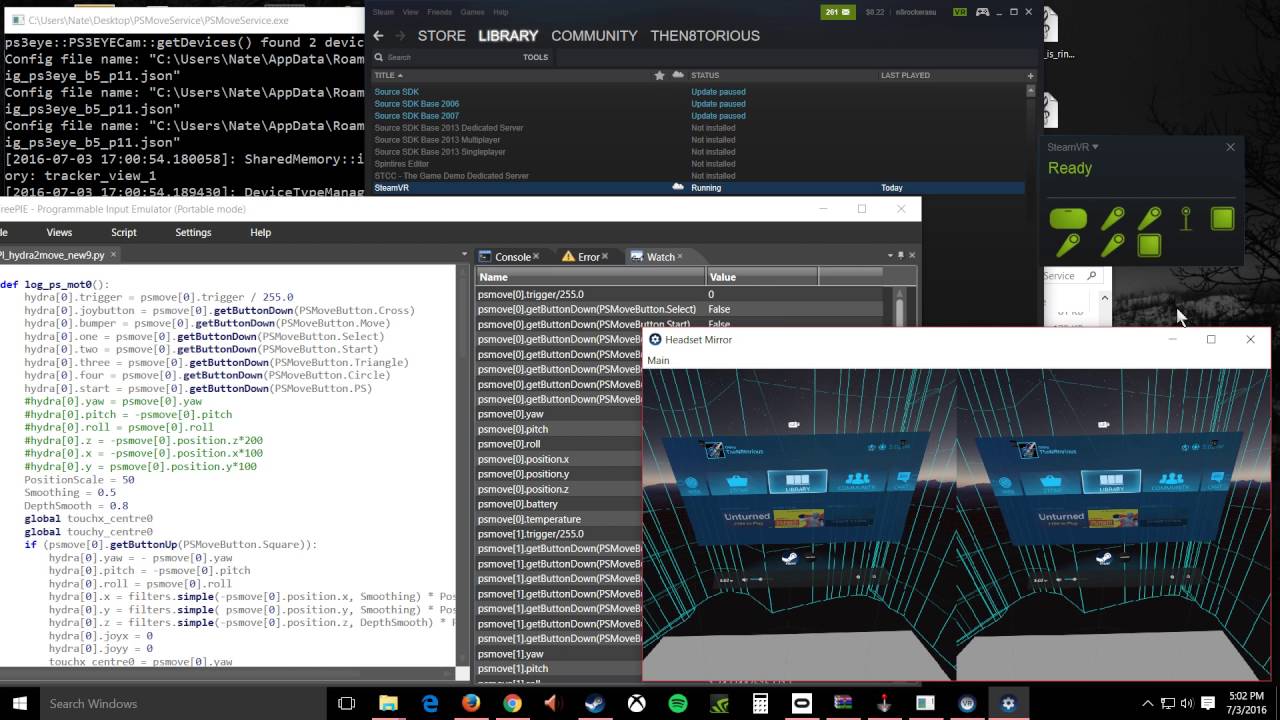Click headset status icon in SteamVR

coord(1068,219)
